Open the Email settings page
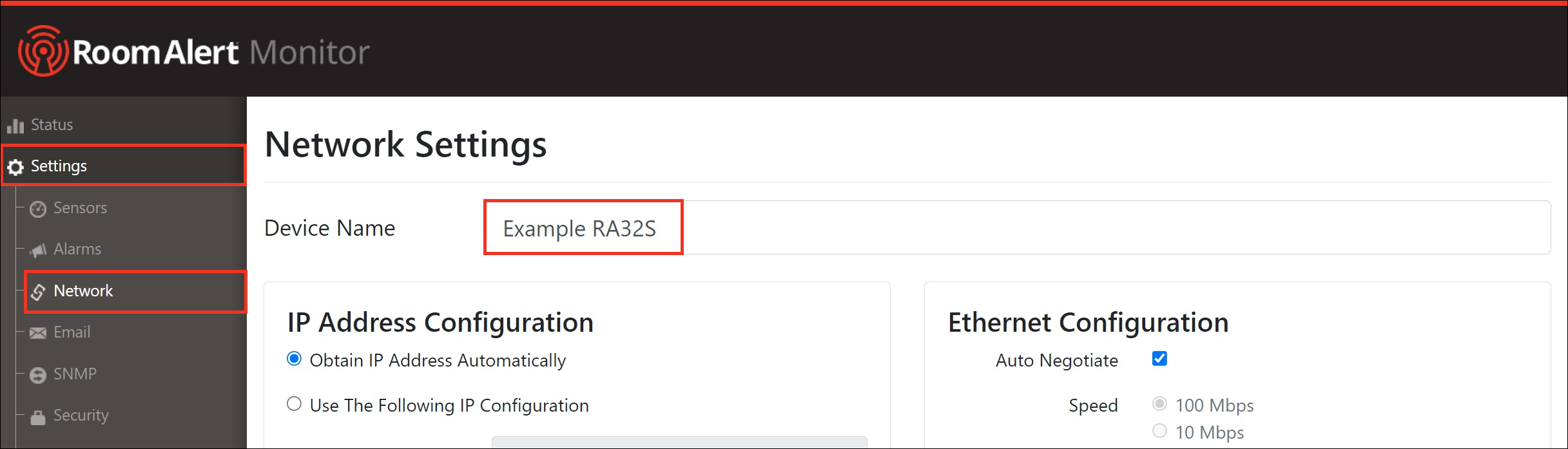The height and width of the screenshot is (449, 1568). pyautogui.click(x=72, y=332)
